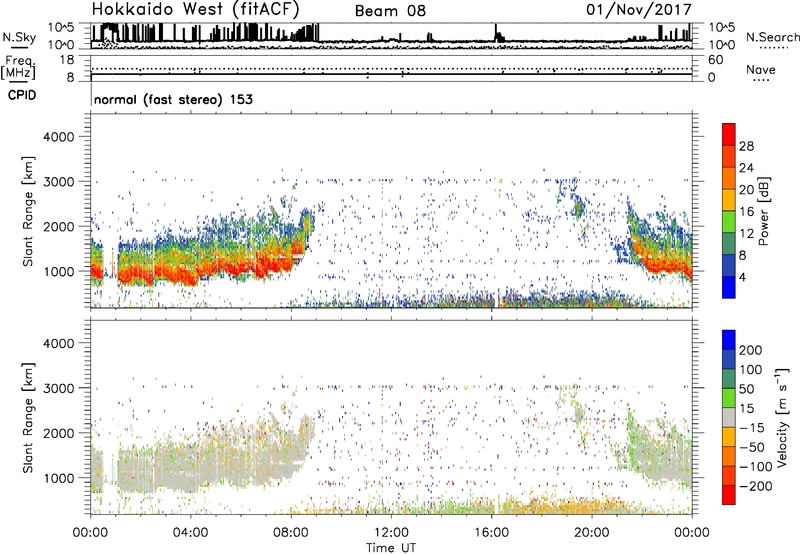Click the left '10^5' noise axis tick
Viewport: 800px width, 554px height.
[61, 28]
